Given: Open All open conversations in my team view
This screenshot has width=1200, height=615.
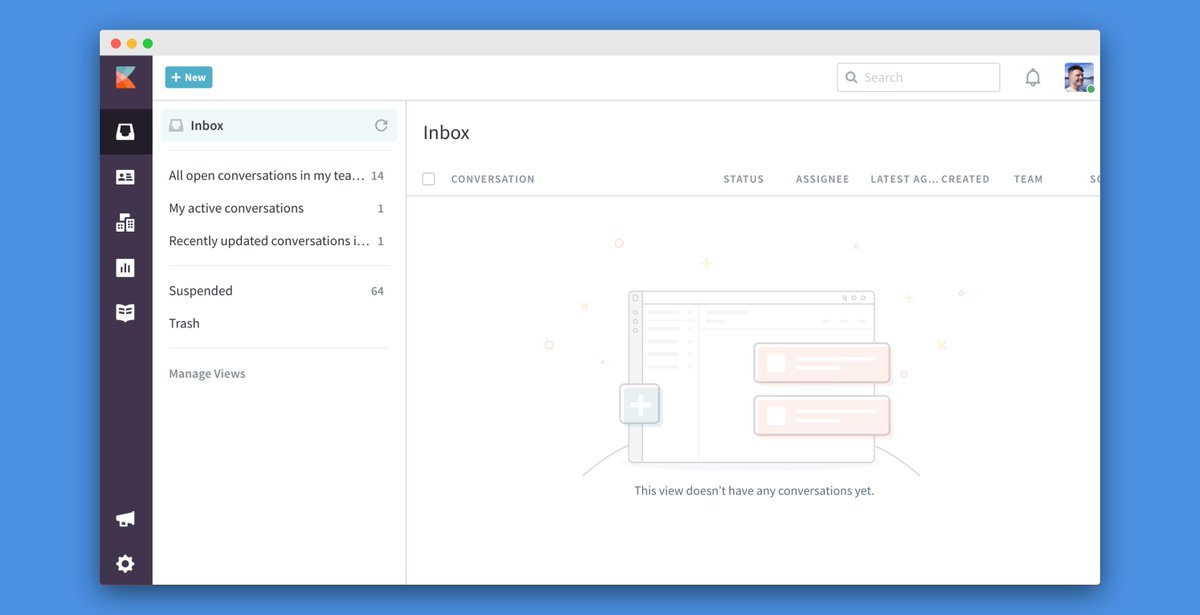Looking at the screenshot, I should (266, 176).
